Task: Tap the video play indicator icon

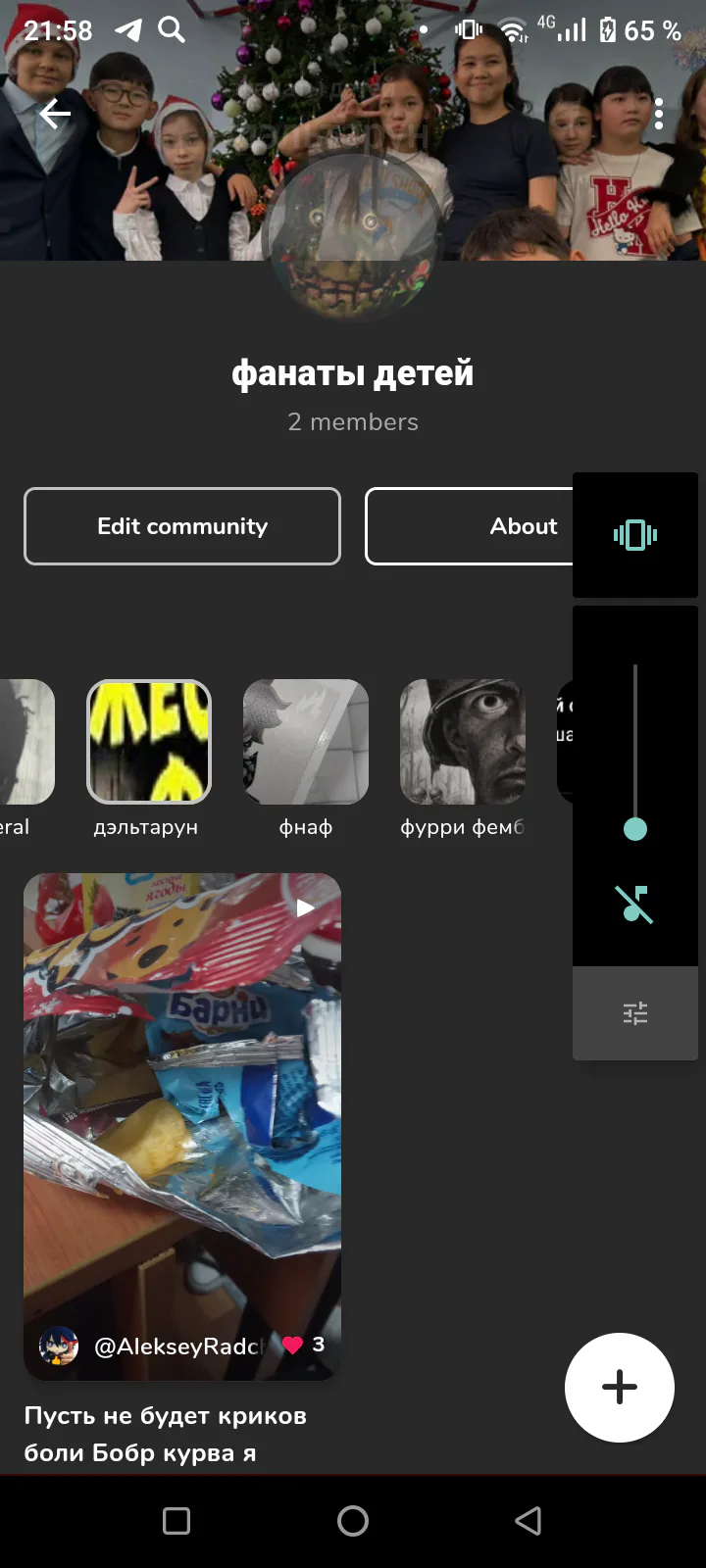Action: coord(306,907)
